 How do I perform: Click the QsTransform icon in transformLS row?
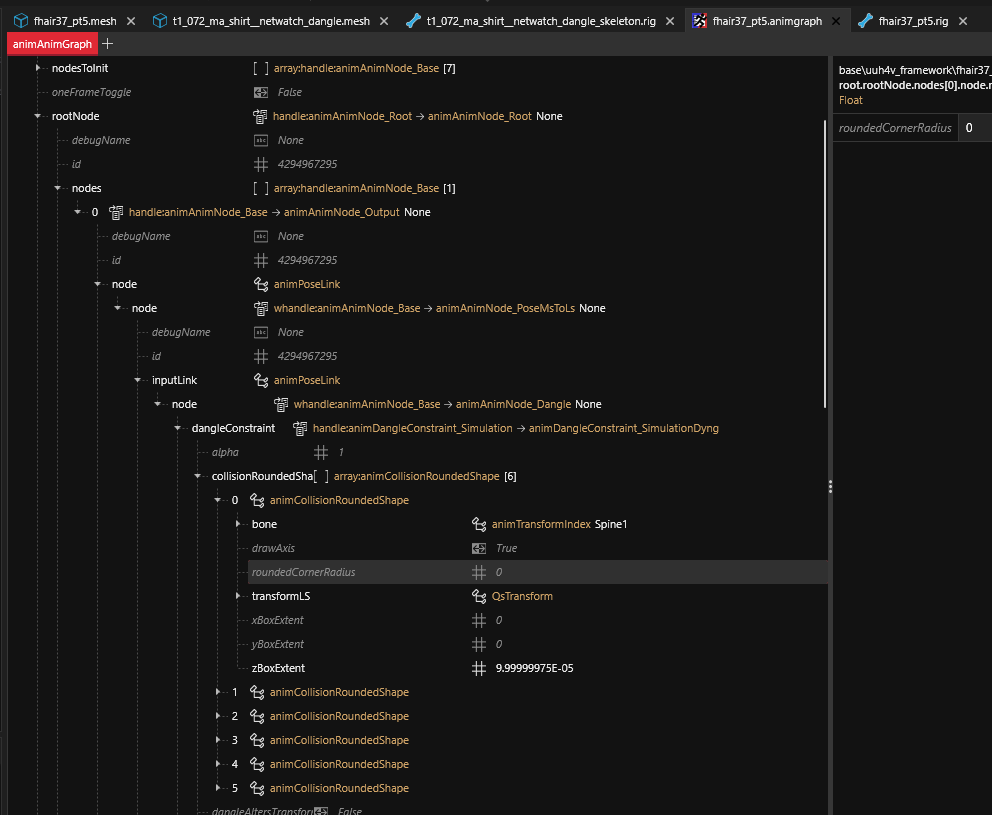point(479,596)
